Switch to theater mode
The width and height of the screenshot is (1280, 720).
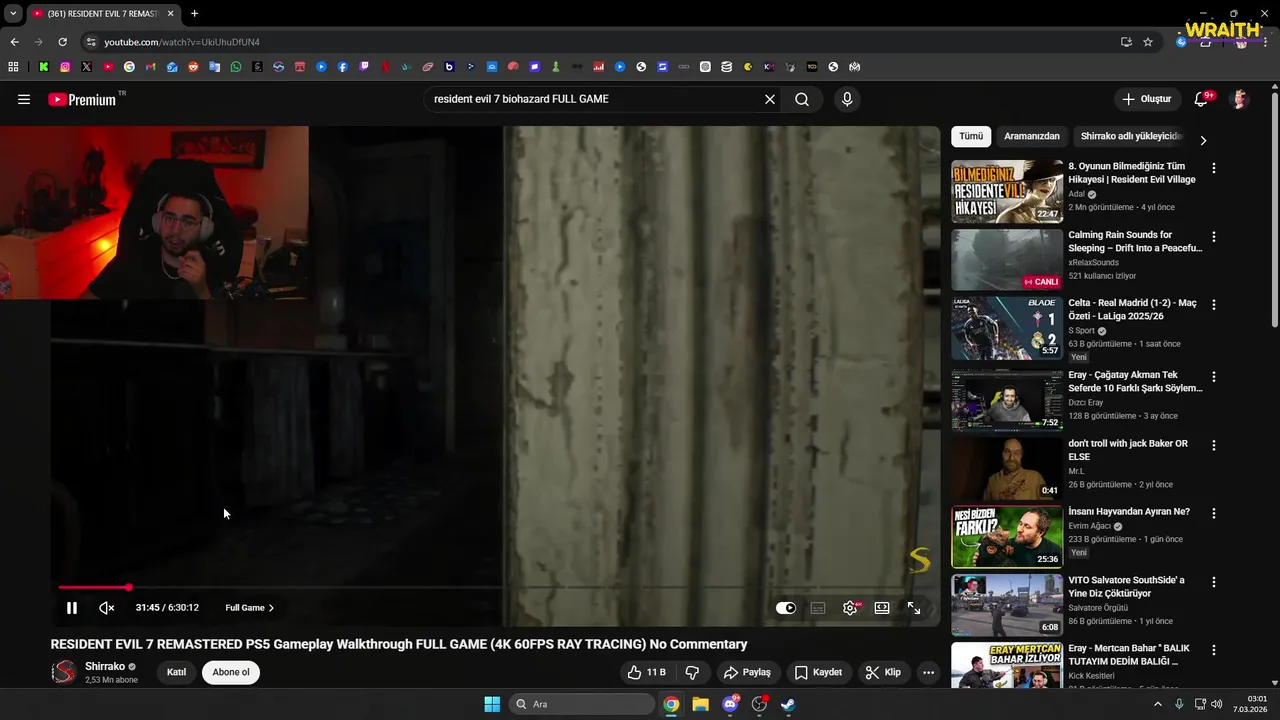pos(882,608)
